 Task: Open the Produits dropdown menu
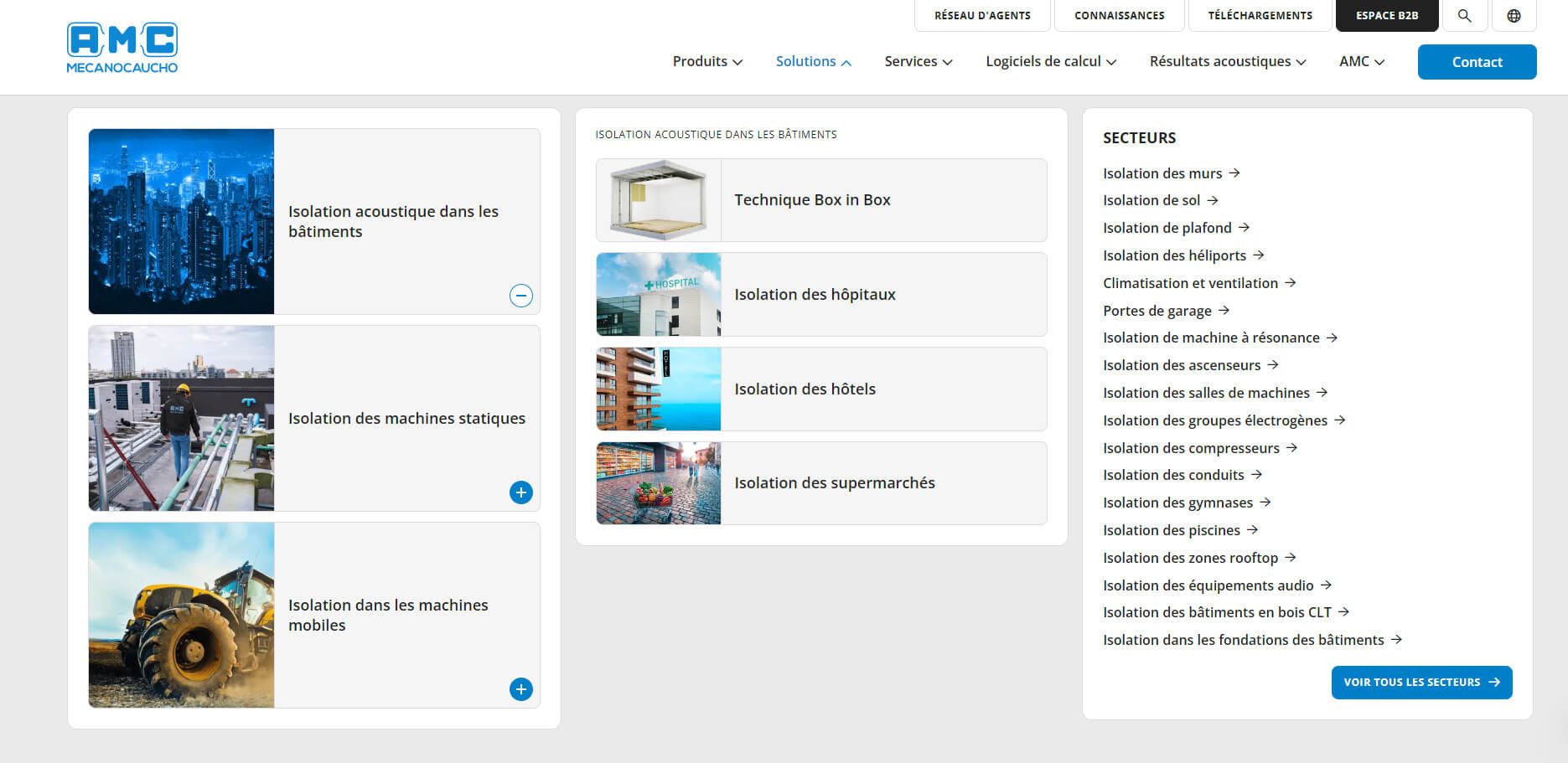tap(707, 61)
